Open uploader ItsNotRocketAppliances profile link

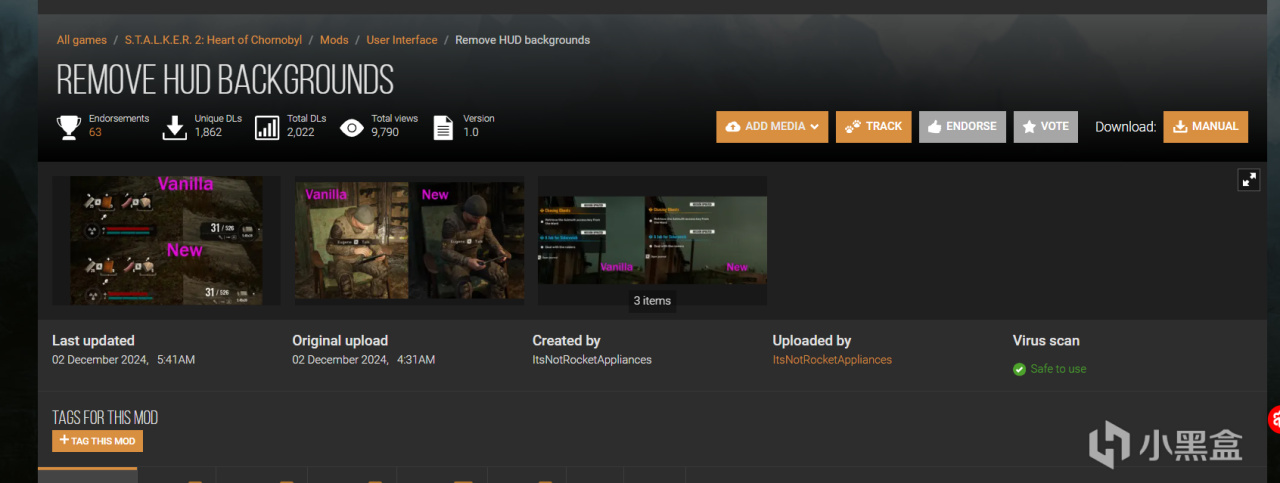[x=832, y=360]
